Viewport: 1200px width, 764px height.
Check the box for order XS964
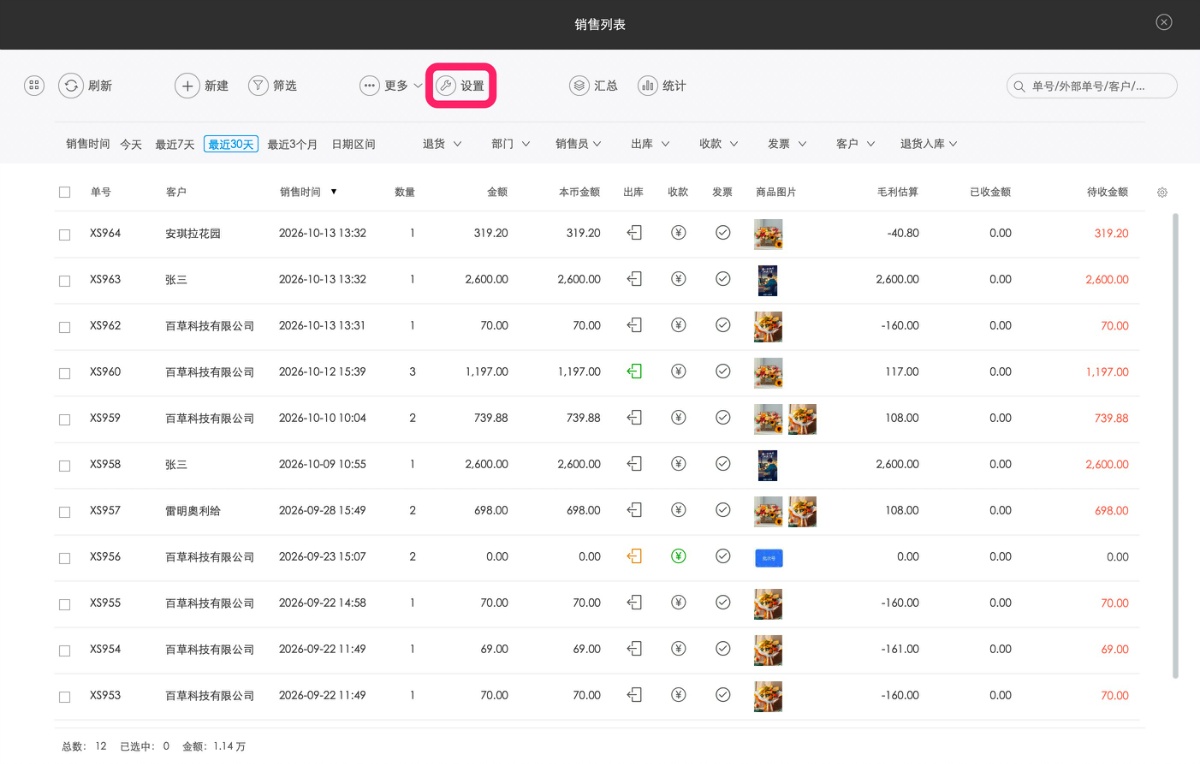point(65,234)
